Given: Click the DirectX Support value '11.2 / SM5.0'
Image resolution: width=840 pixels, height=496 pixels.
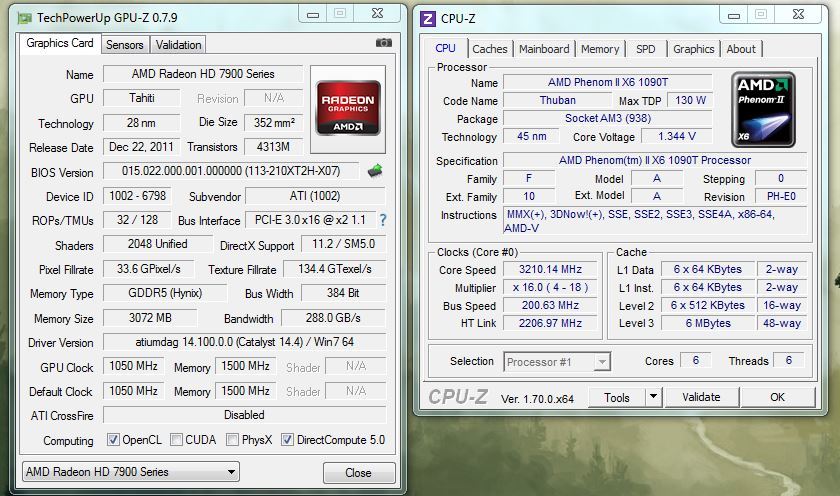Looking at the screenshot, I should pos(343,244).
